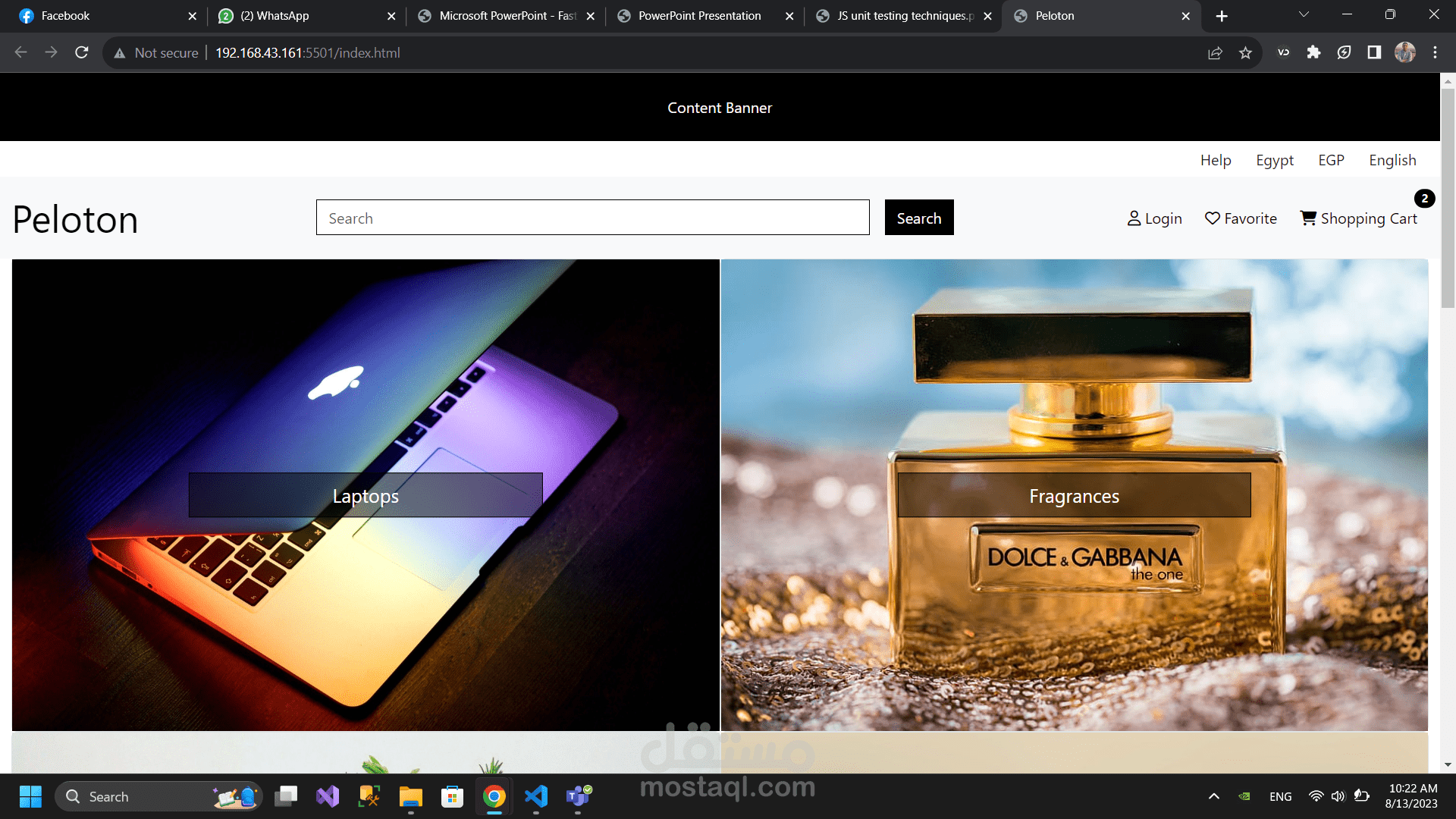Open the extensions puzzle icon
This screenshot has height=819, width=1456.
(x=1313, y=52)
